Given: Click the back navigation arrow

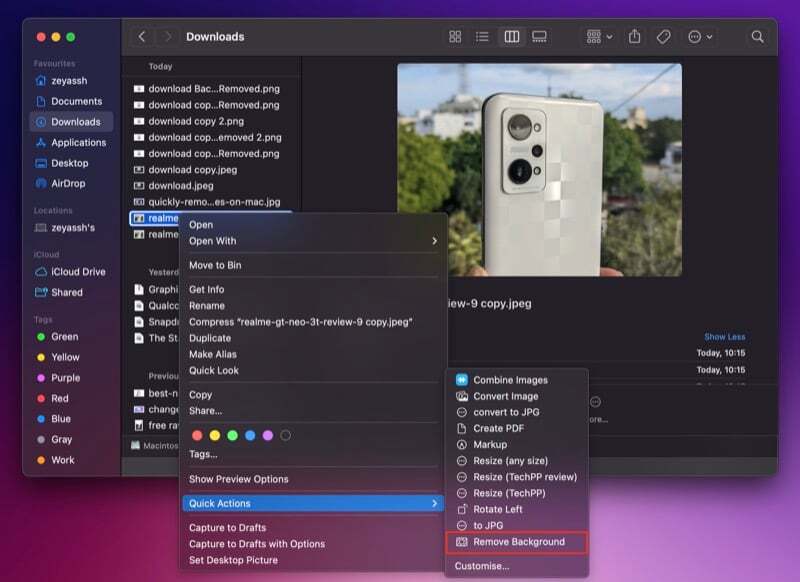Looking at the screenshot, I should [142, 37].
